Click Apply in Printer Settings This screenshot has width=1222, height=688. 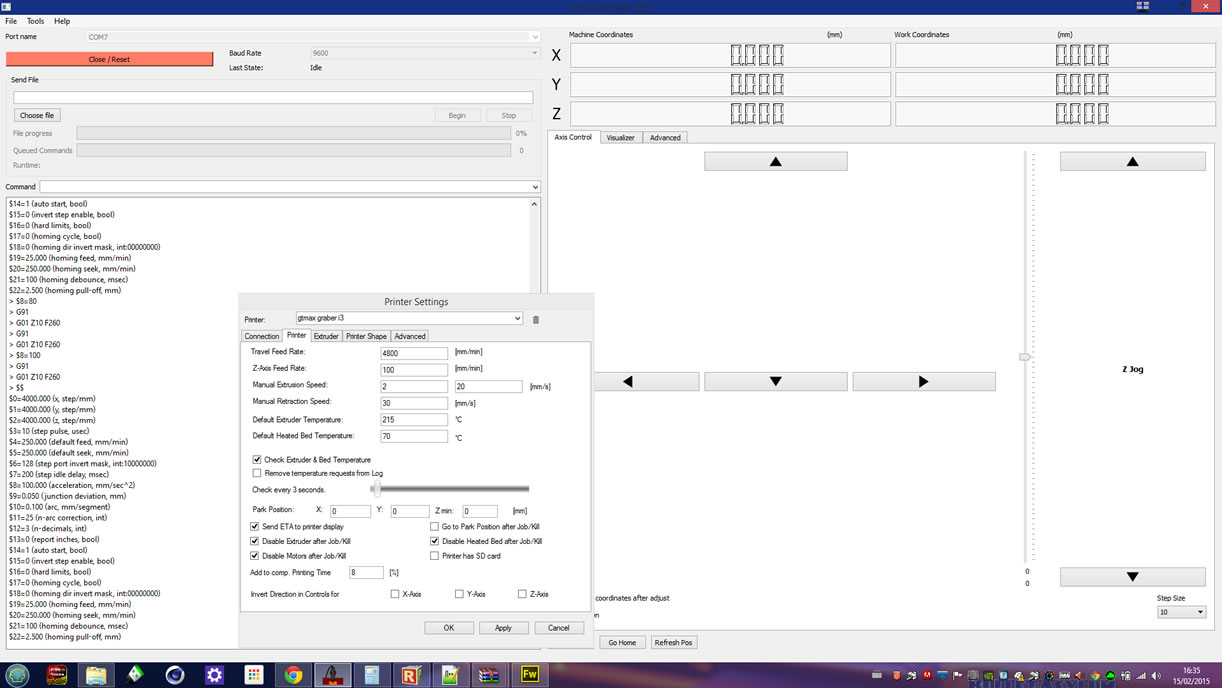click(503, 628)
